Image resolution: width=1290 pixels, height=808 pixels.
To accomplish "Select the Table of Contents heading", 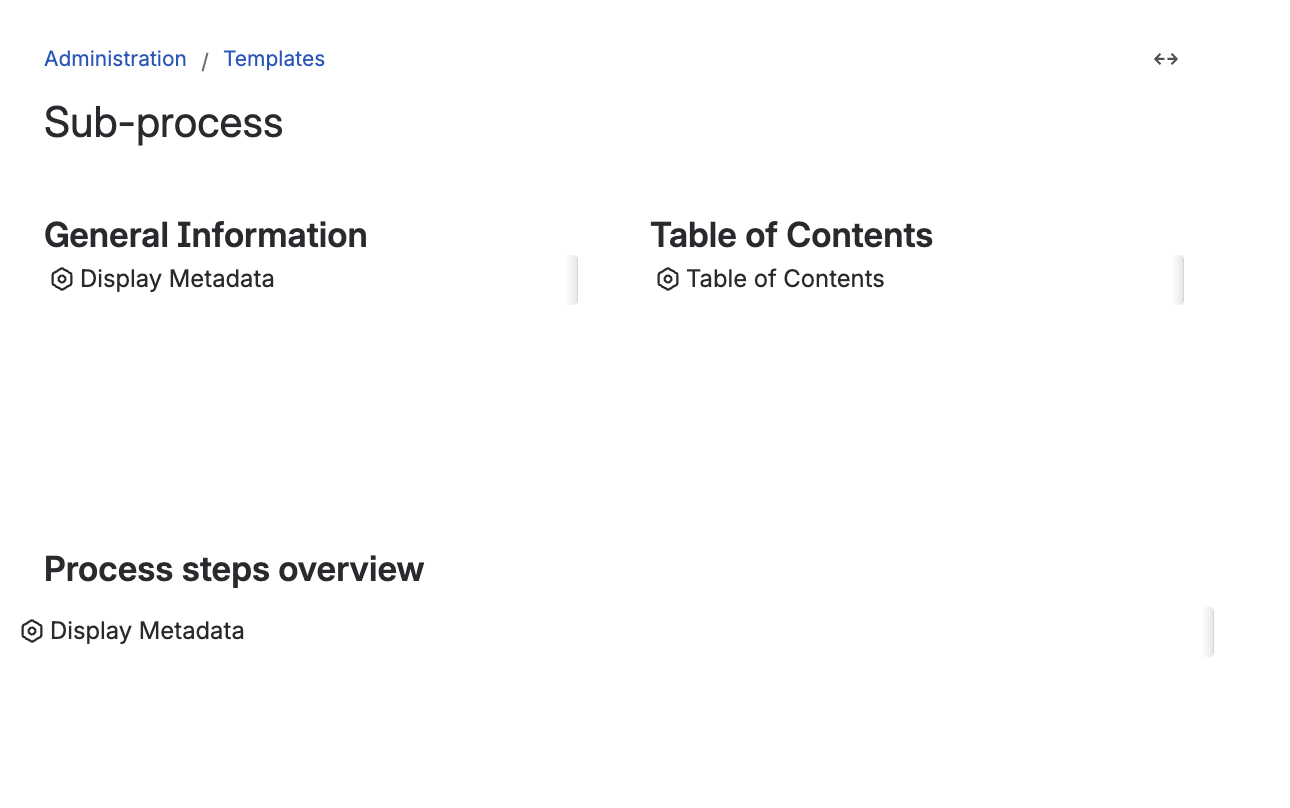I will (791, 235).
